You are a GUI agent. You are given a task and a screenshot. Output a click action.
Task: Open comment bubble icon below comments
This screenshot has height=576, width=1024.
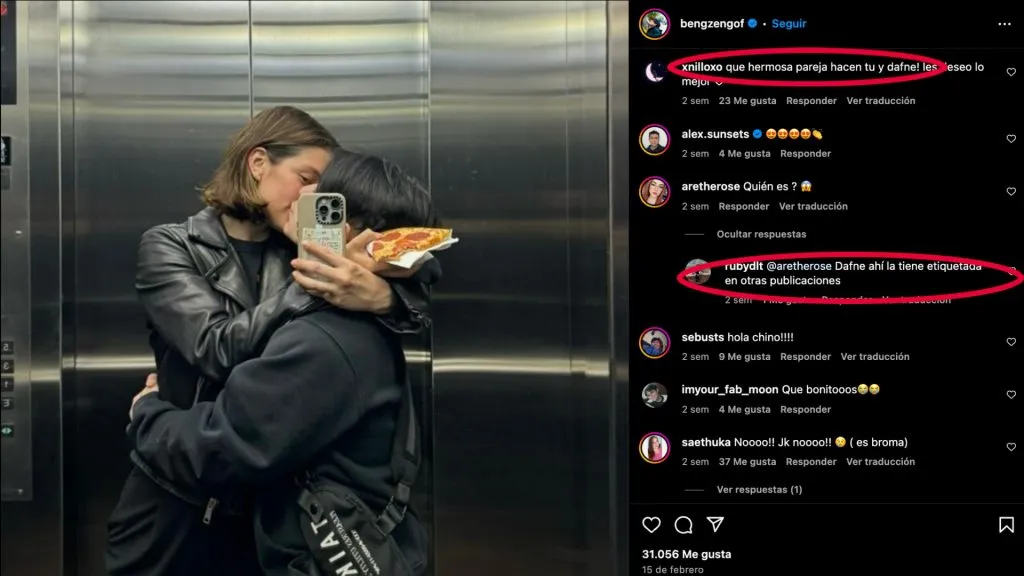click(683, 524)
